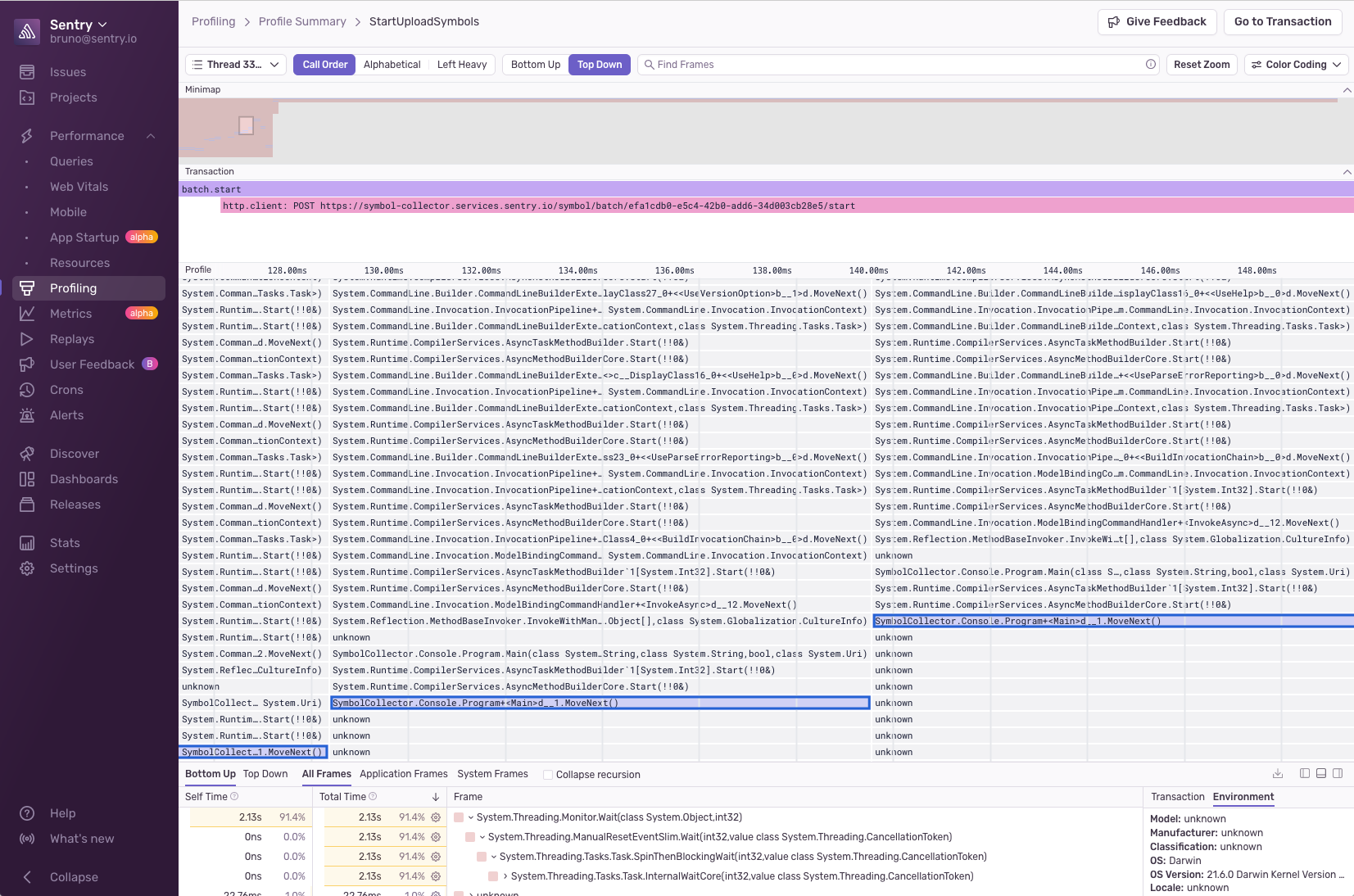Viewport: 1354px width, 896px height.
Task: Click the minimap viewport selection box
Action: (246, 125)
